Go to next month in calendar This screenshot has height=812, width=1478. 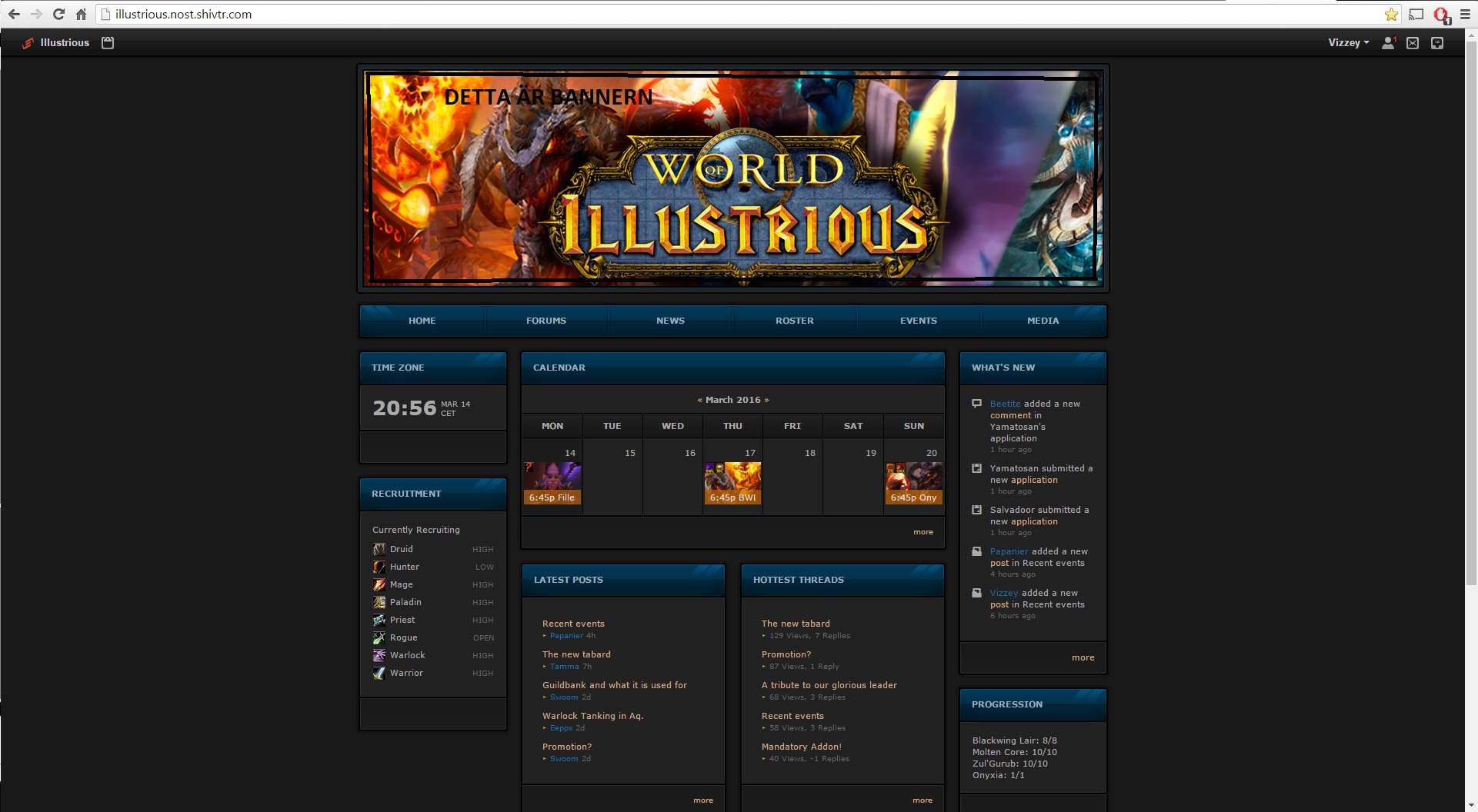tap(766, 400)
